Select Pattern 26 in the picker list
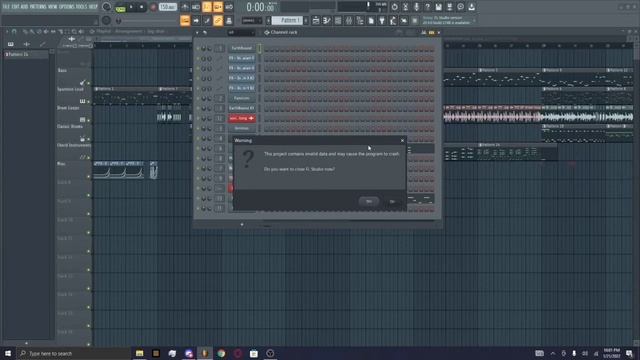 pyautogui.click(x=26, y=54)
